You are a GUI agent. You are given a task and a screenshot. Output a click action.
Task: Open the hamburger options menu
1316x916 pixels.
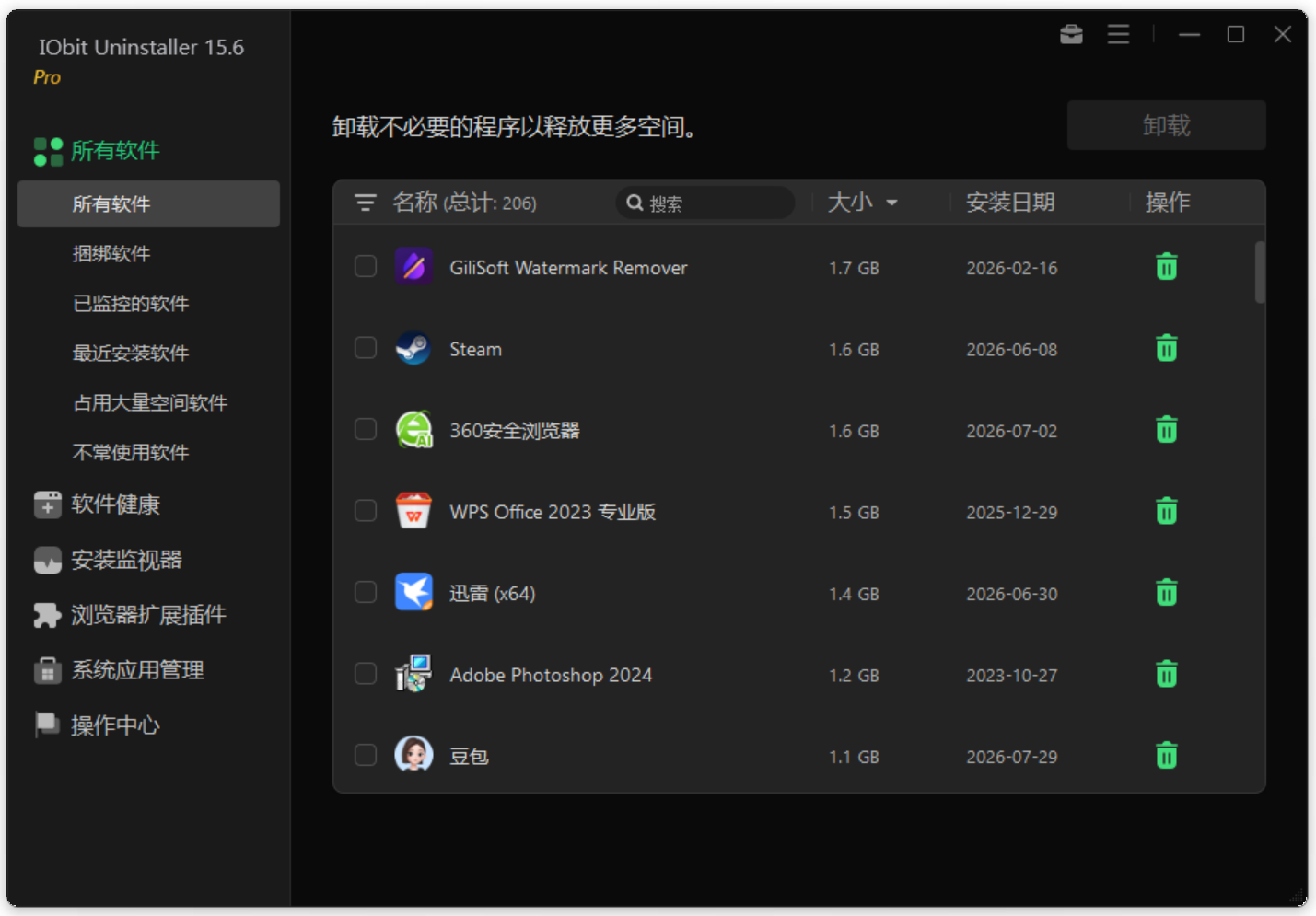[x=1118, y=34]
